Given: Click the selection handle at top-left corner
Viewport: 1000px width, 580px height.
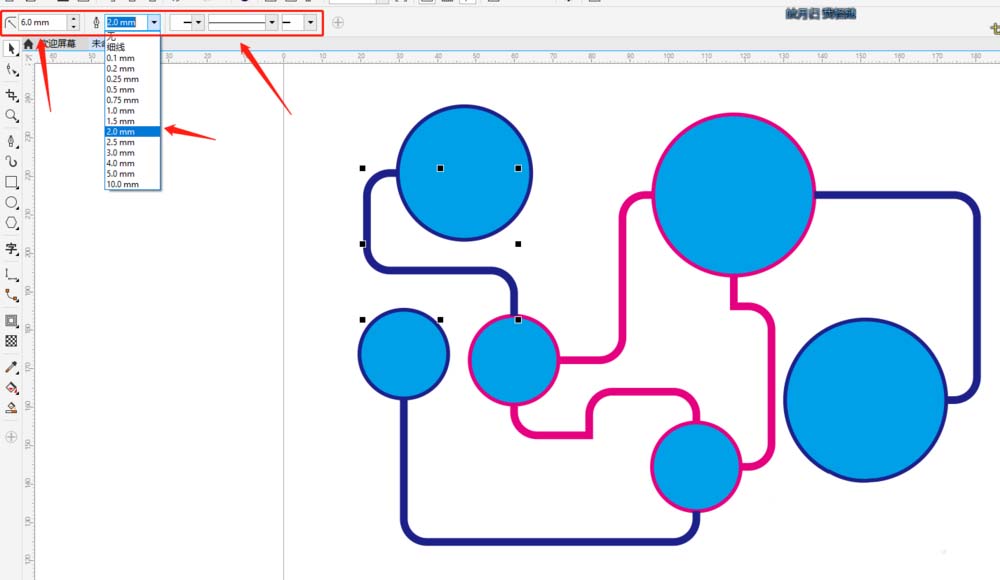Looking at the screenshot, I should click(x=363, y=168).
